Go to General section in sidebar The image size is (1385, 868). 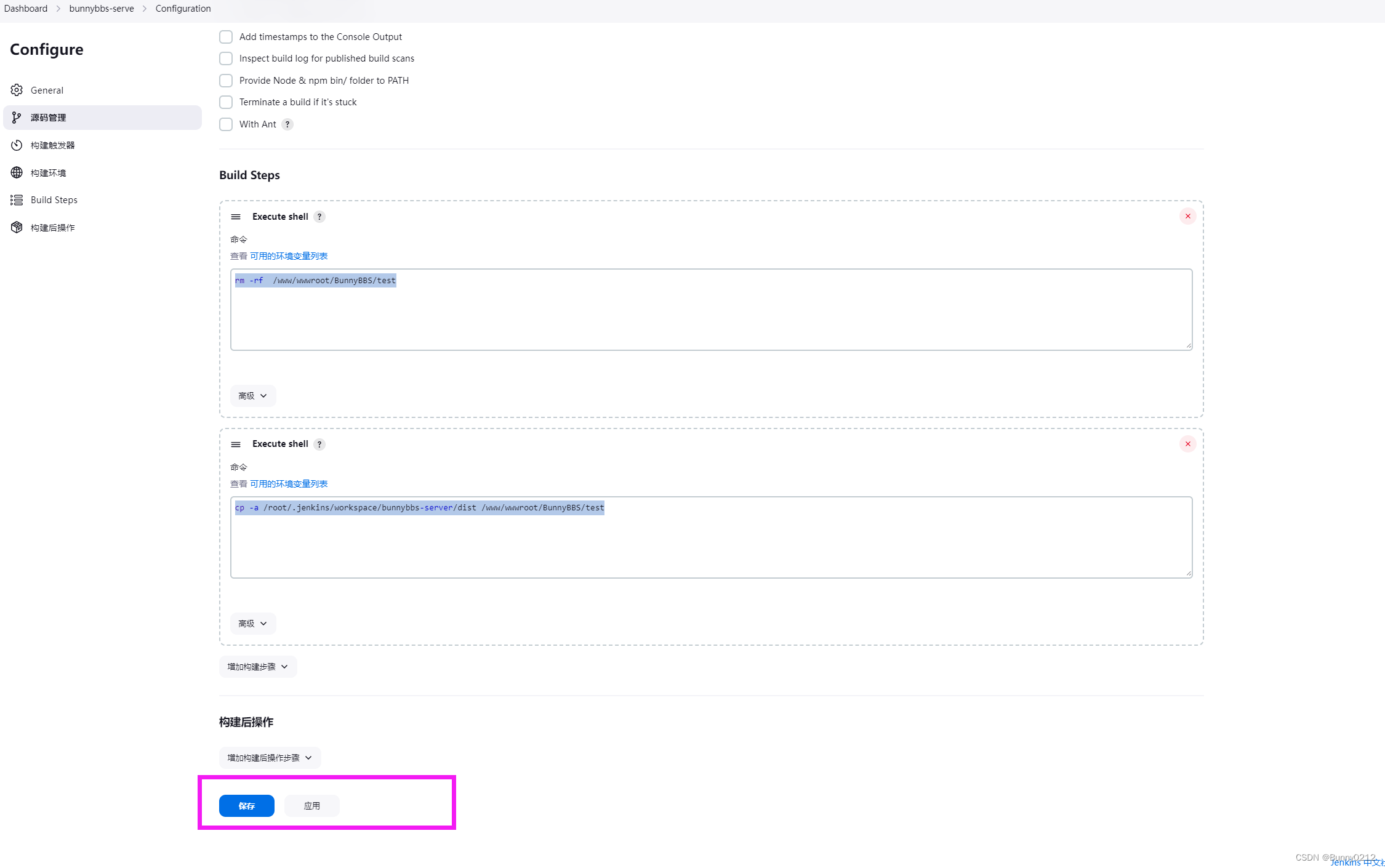click(x=102, y=90)
